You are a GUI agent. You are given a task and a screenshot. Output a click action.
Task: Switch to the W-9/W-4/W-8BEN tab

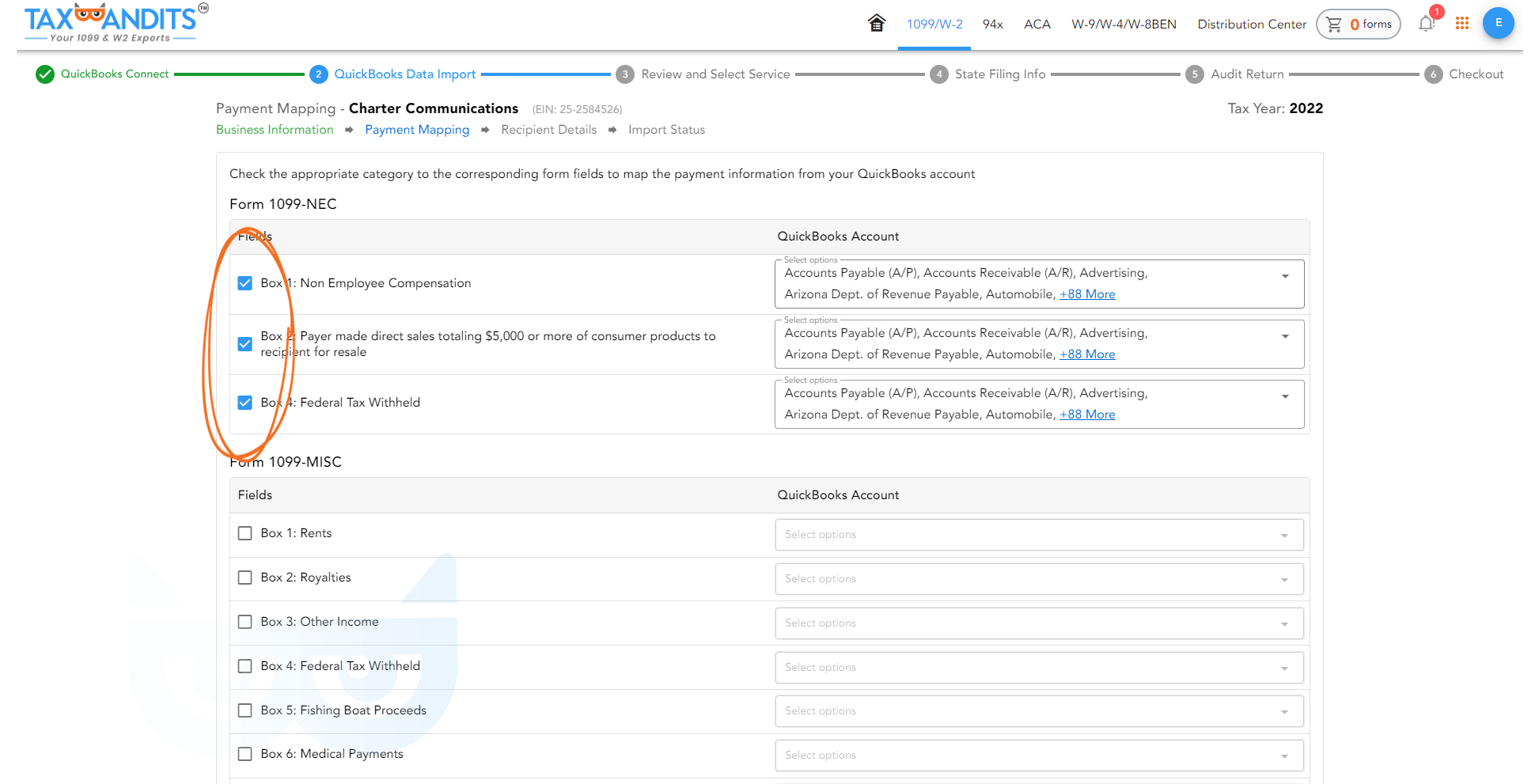(x=1124, y=25)
